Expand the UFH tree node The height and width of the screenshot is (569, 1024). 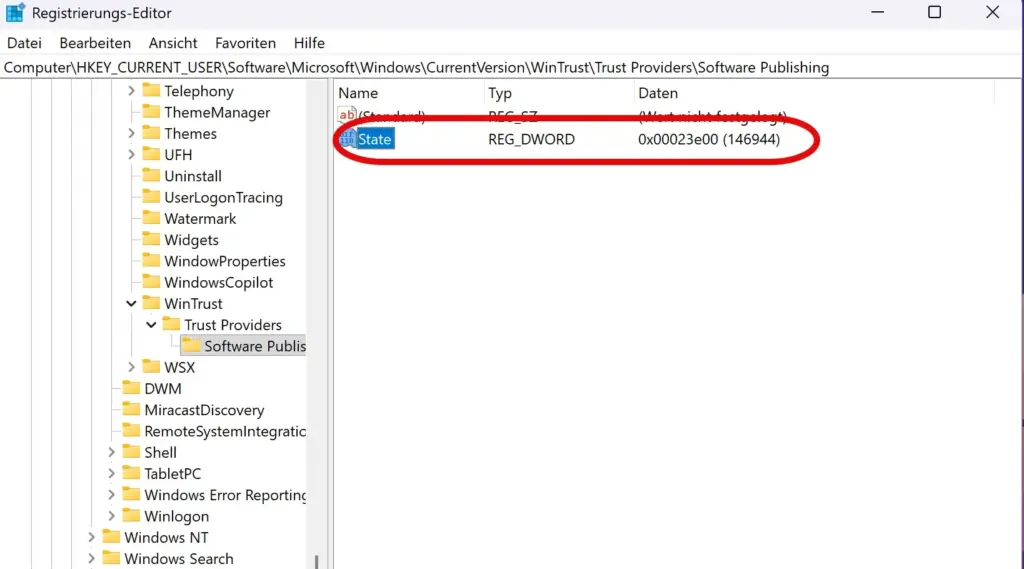click(x=131, y=155)
